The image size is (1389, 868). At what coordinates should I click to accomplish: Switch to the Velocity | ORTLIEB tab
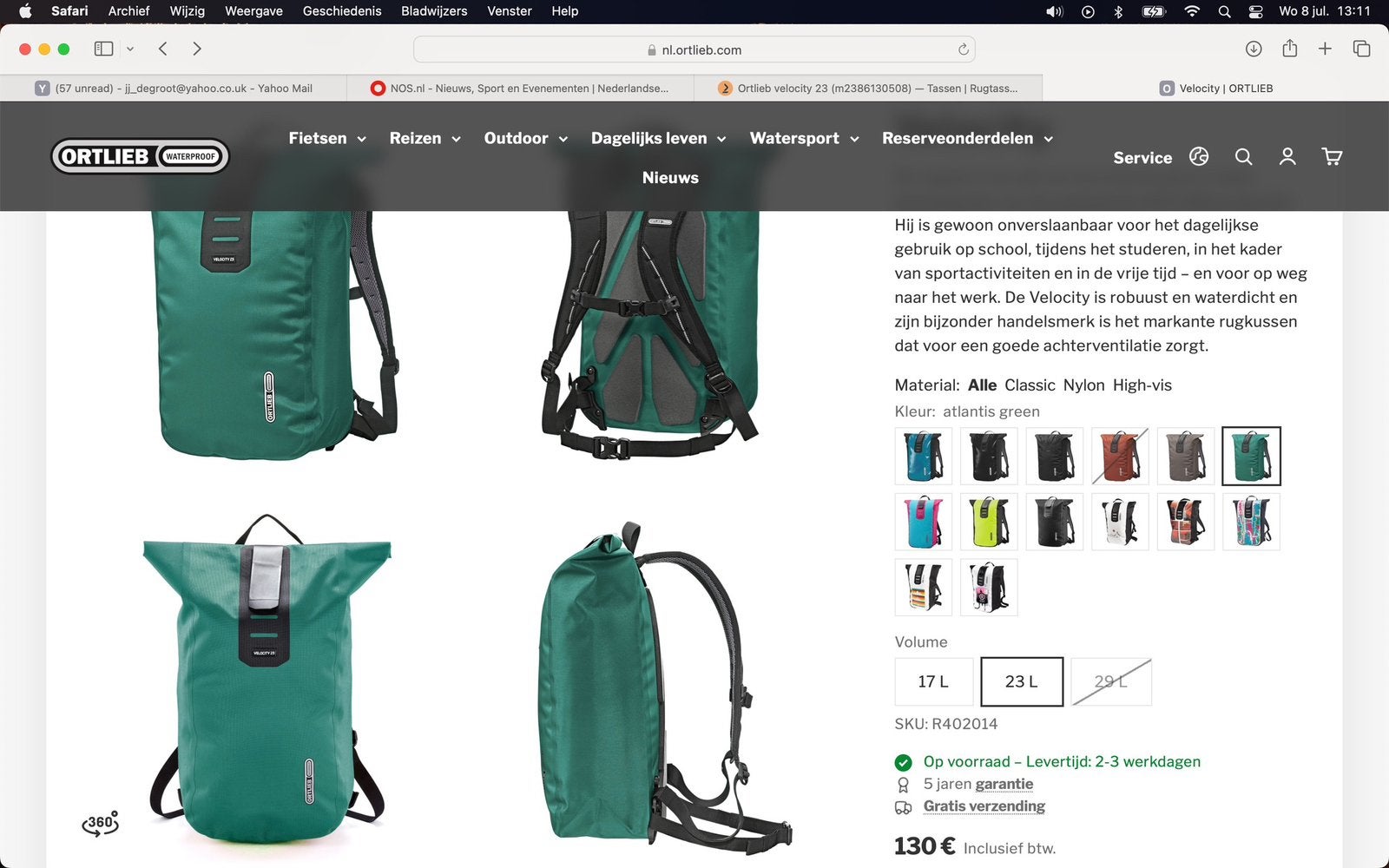pos(1215,88)
